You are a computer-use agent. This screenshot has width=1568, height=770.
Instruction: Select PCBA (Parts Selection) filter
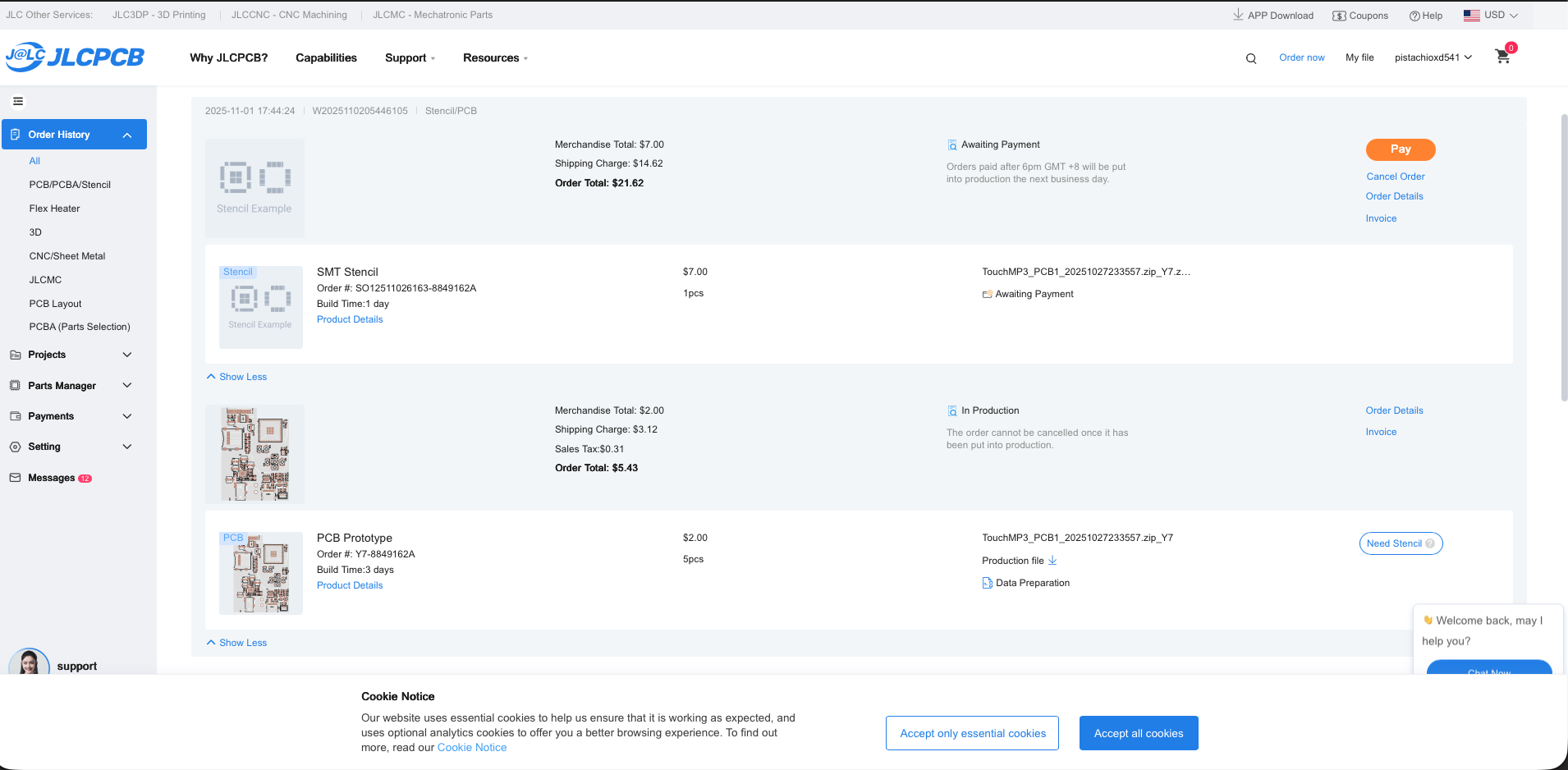[80, 327]
